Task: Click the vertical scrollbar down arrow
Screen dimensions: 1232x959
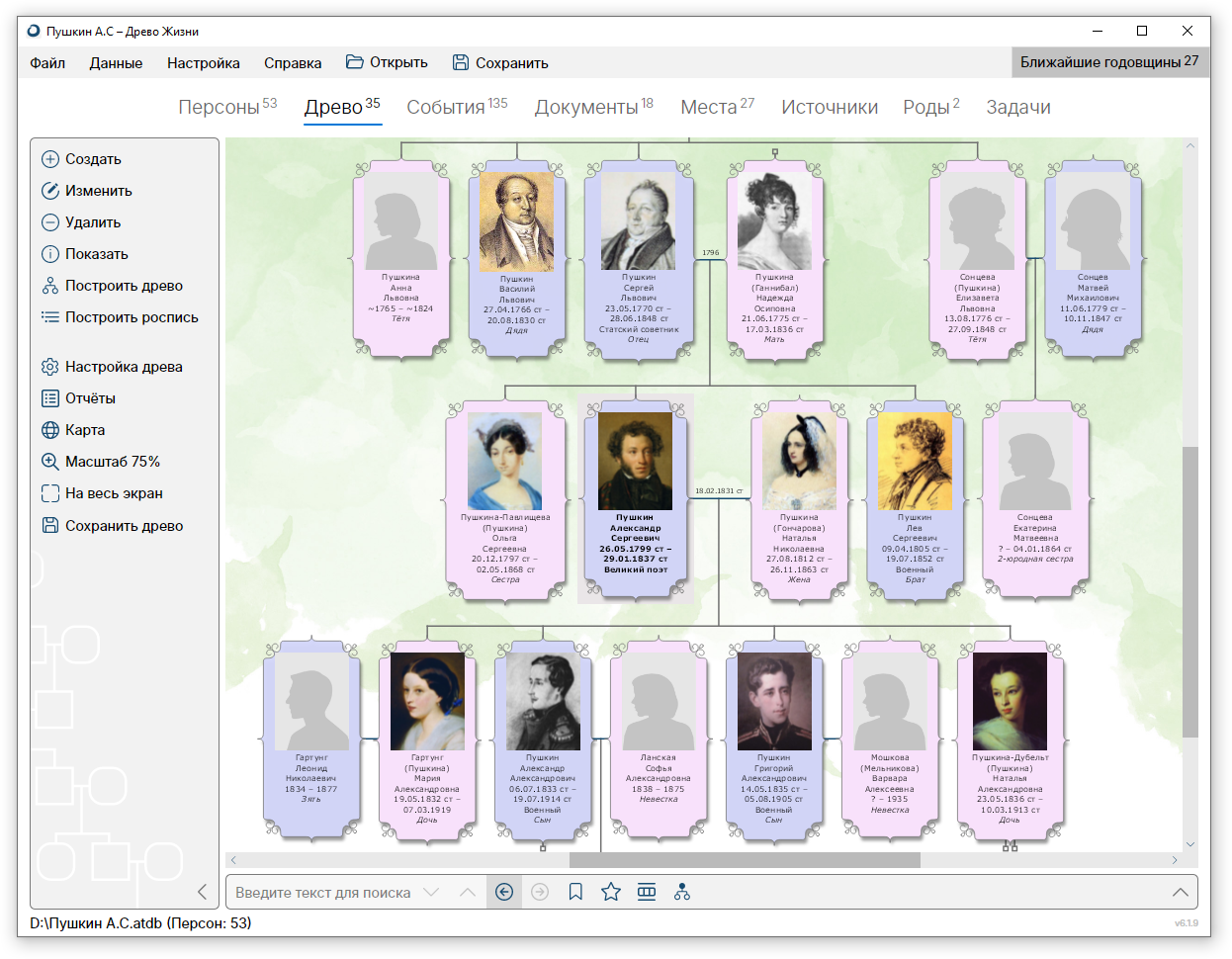Action: [1190, 844]
